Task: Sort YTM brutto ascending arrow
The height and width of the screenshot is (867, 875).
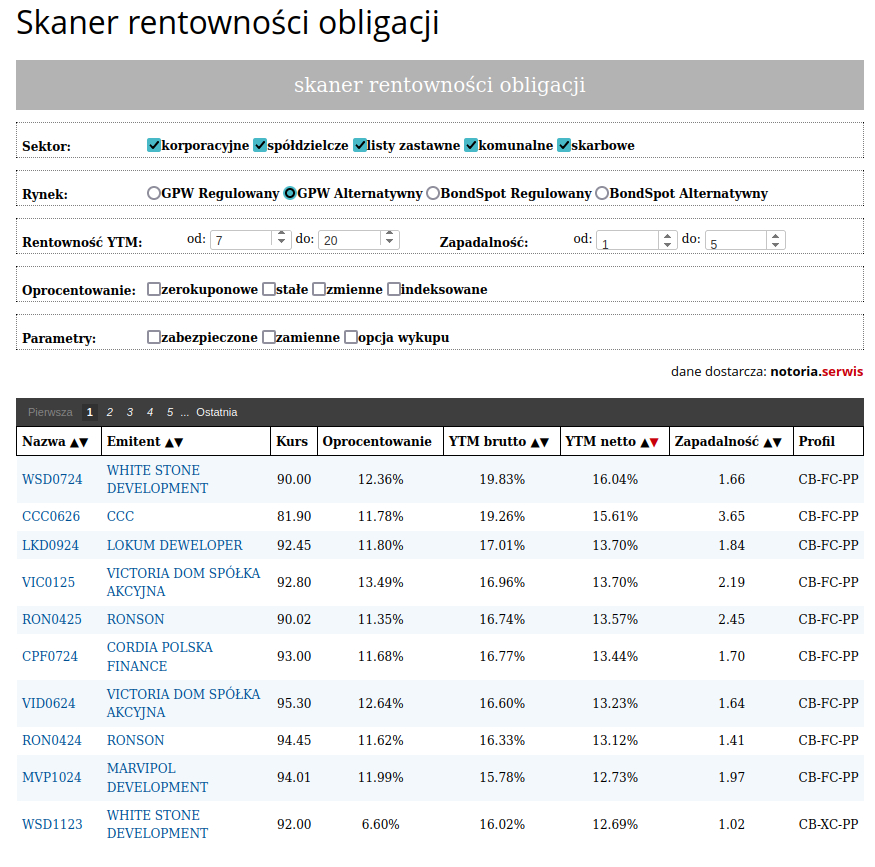Action: [x=535, y=442]
